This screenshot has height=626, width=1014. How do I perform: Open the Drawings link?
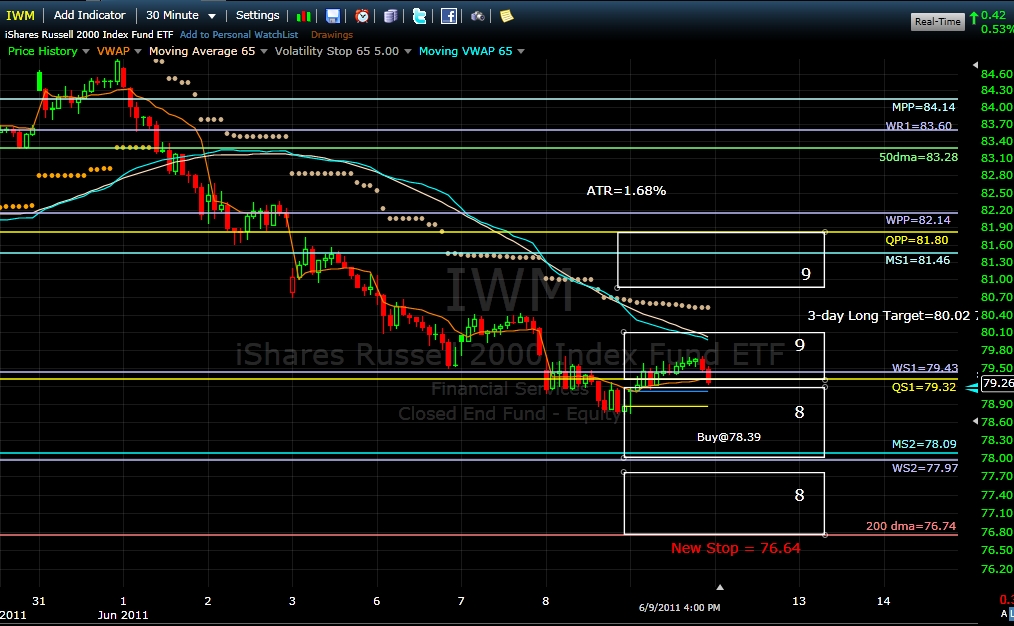332,34
